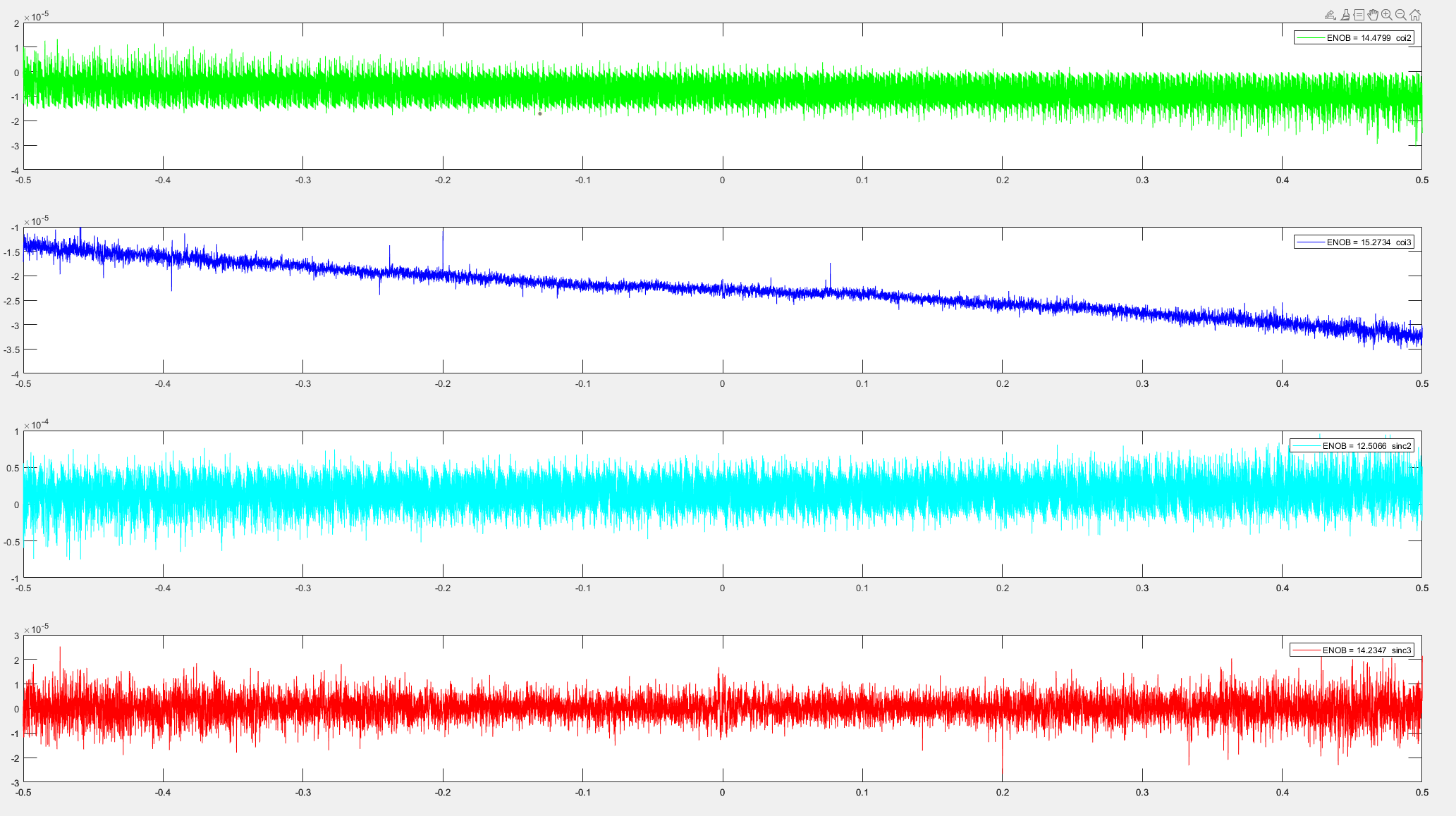Viewport: 1456px width, 816px height.
Task: Click the ×10⁻⁴ exponent above the cyan plot
Action: coord(36,424)
